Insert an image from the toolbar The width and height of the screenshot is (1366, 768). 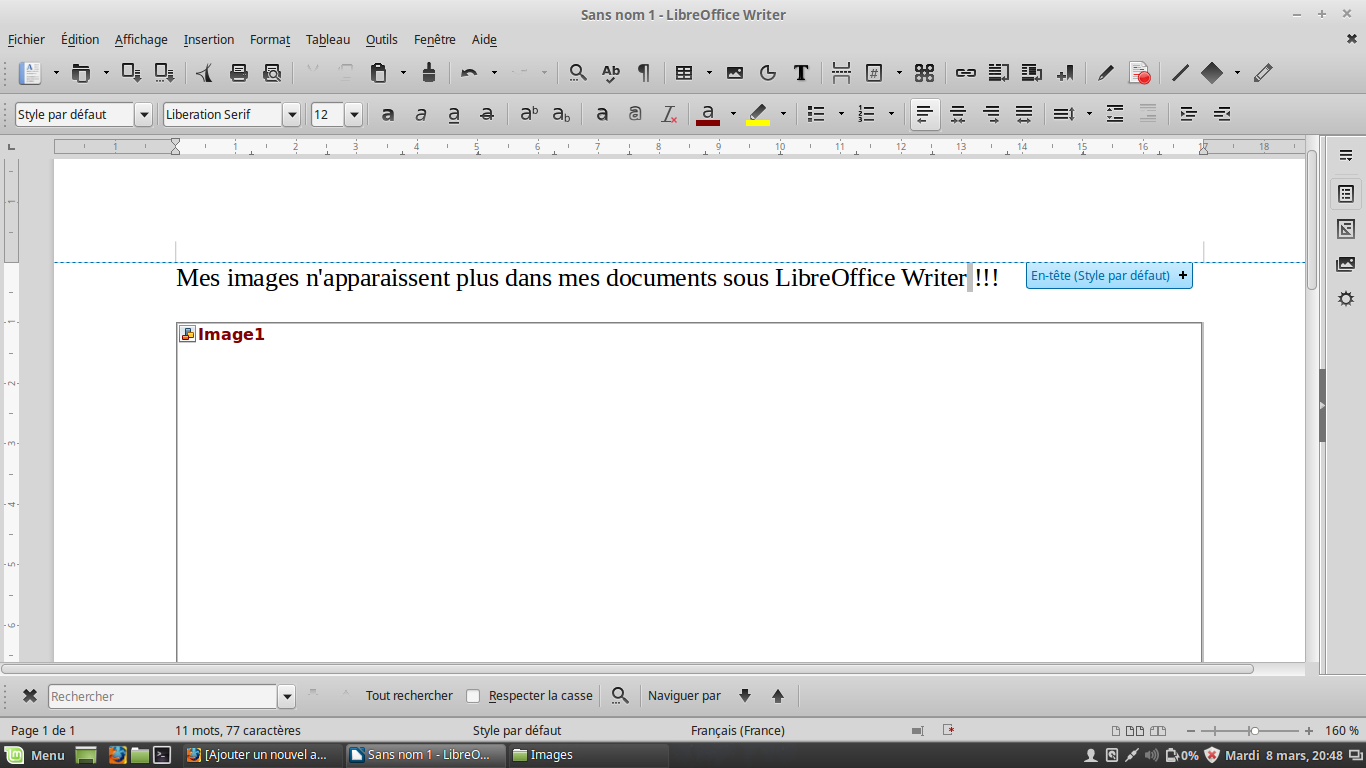point(735,72)
